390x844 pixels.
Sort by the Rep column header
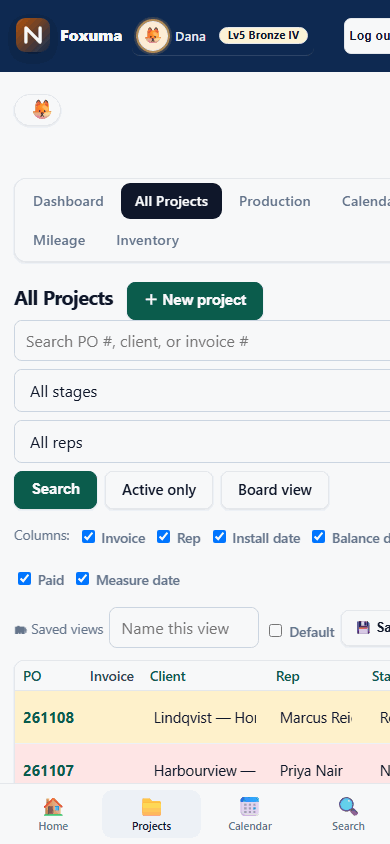coord(288,676)
